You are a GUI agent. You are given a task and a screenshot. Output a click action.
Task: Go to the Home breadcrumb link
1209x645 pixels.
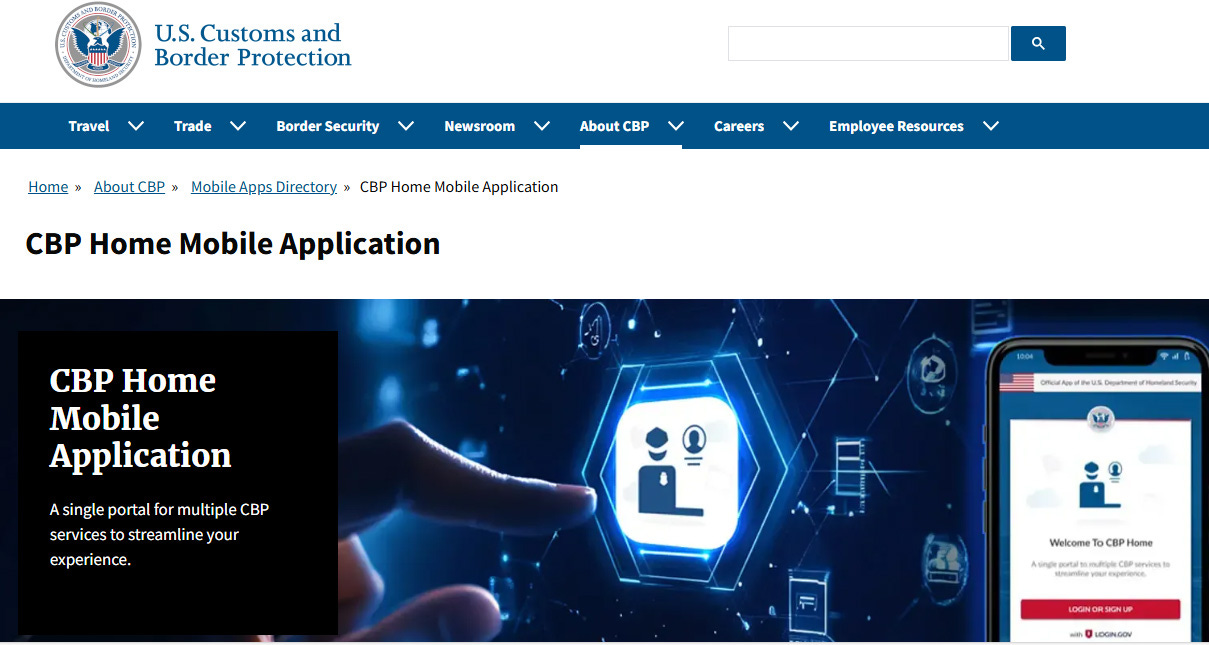click(x=48, y=187)
